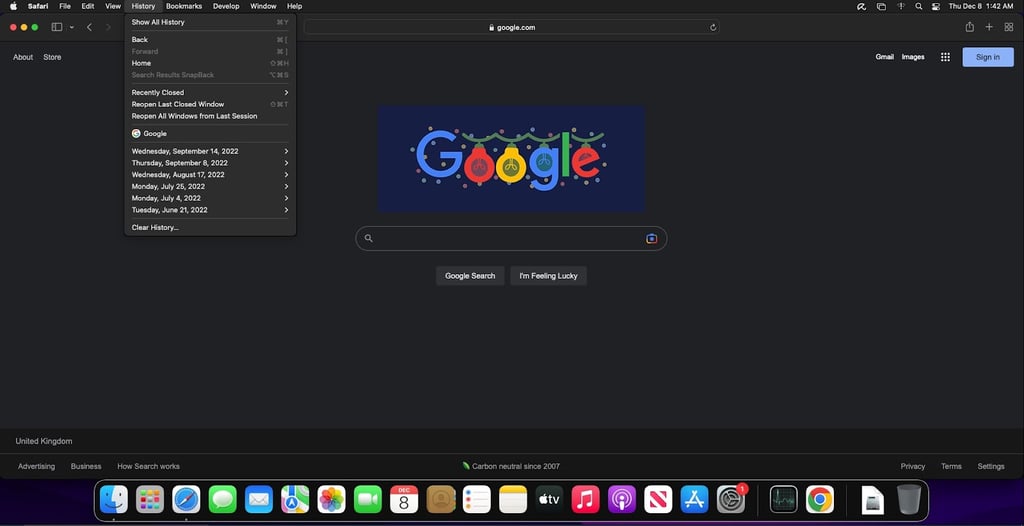
Task: Open FaceTime from the dock
Action: 368,500
